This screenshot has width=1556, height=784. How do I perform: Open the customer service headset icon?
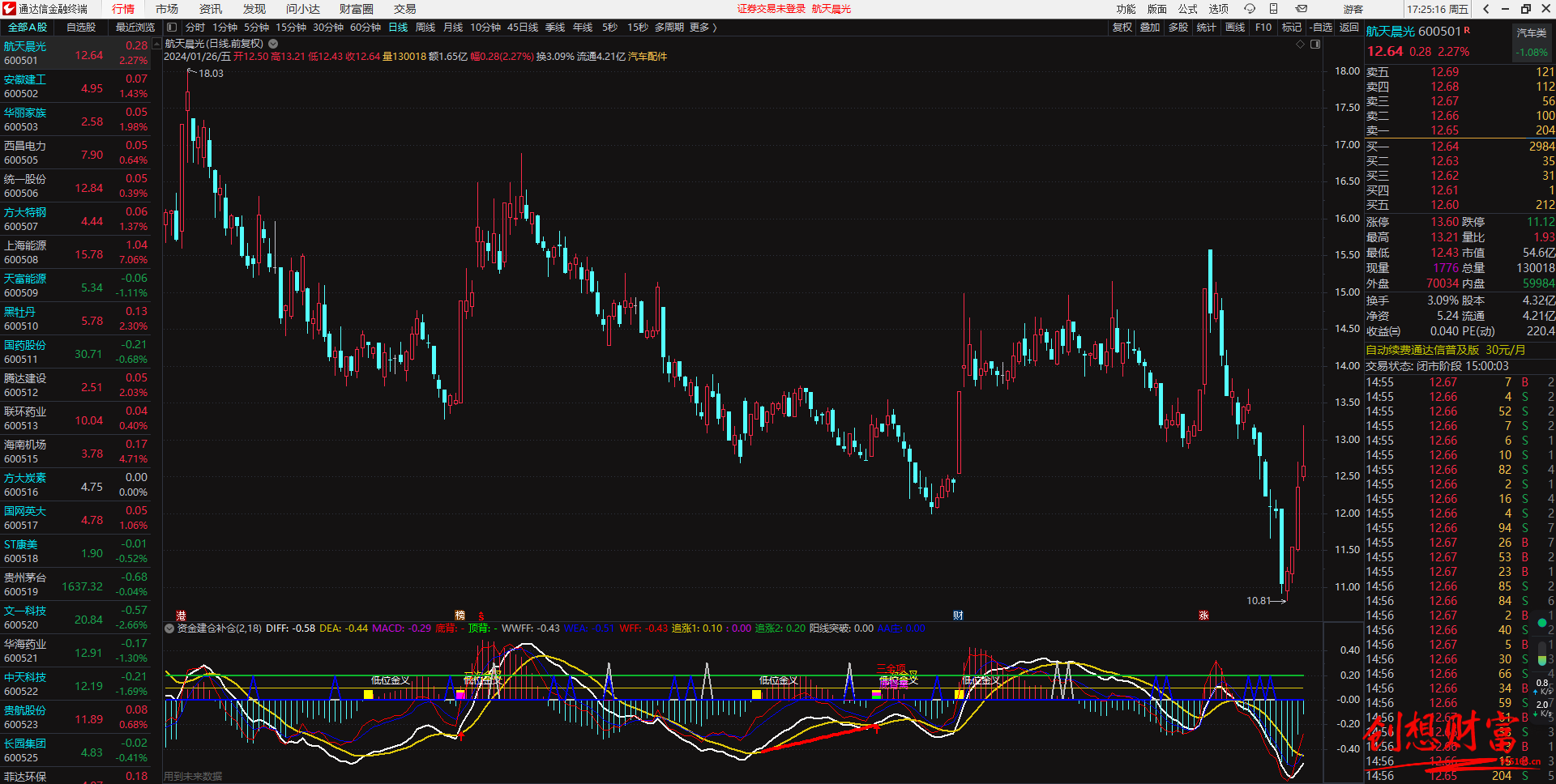coord(1250,9)
